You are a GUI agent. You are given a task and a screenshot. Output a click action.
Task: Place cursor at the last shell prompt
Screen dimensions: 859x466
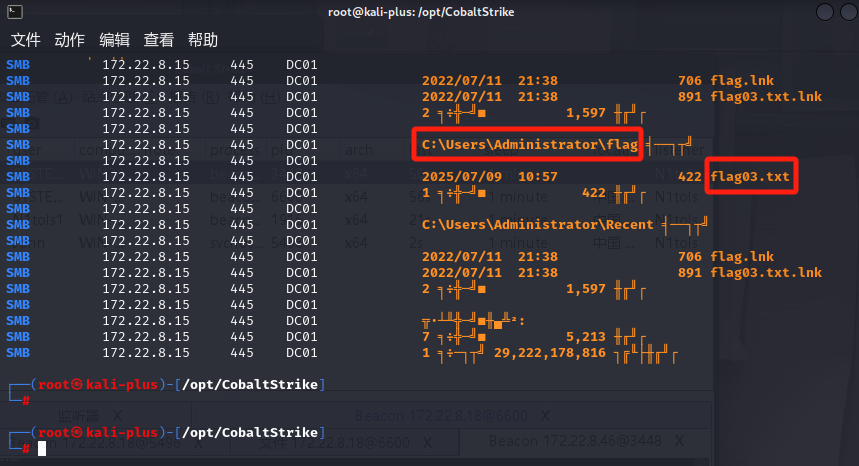(42, 448)
